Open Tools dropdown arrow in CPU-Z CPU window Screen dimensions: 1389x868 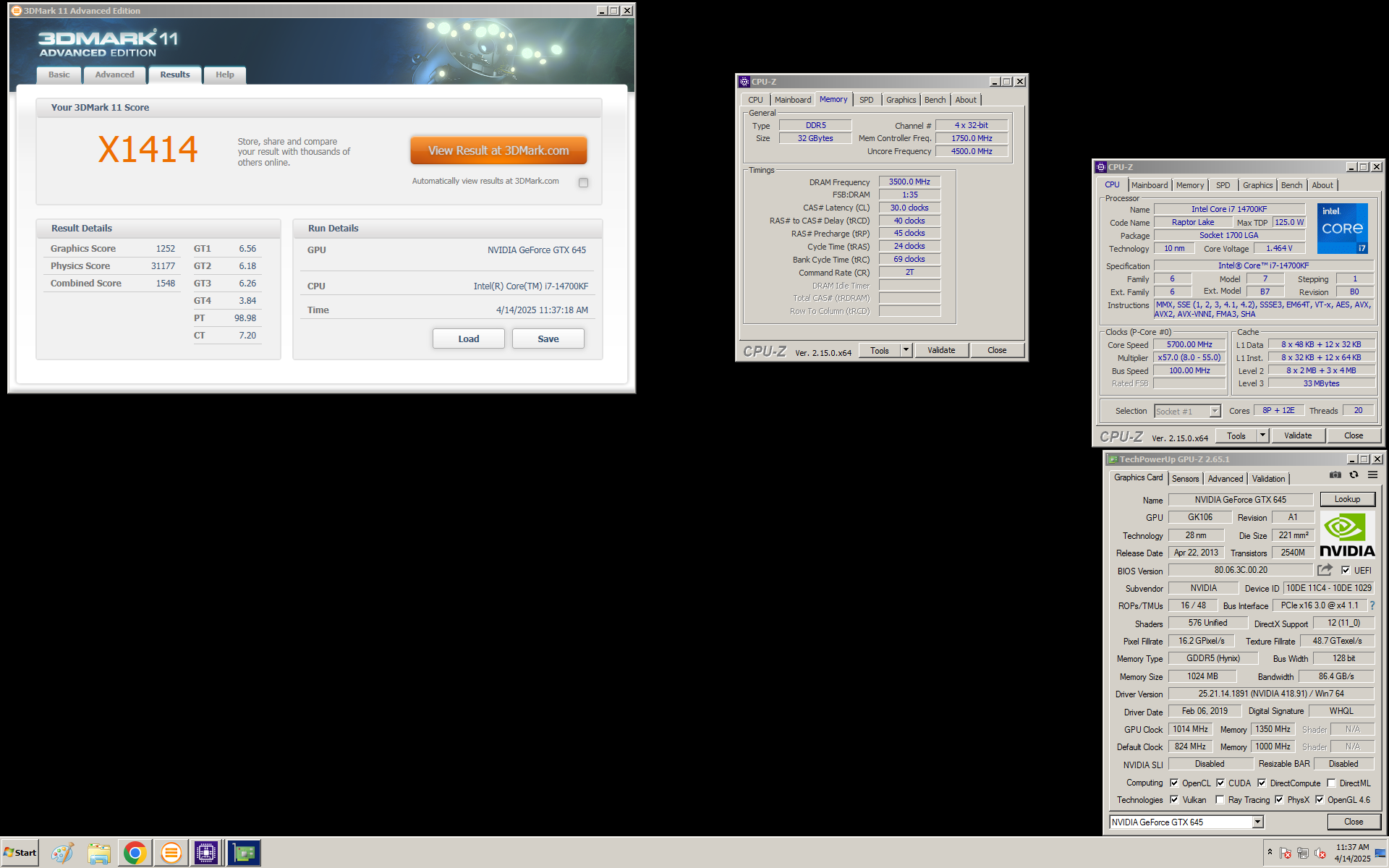tap(1262, 435)
